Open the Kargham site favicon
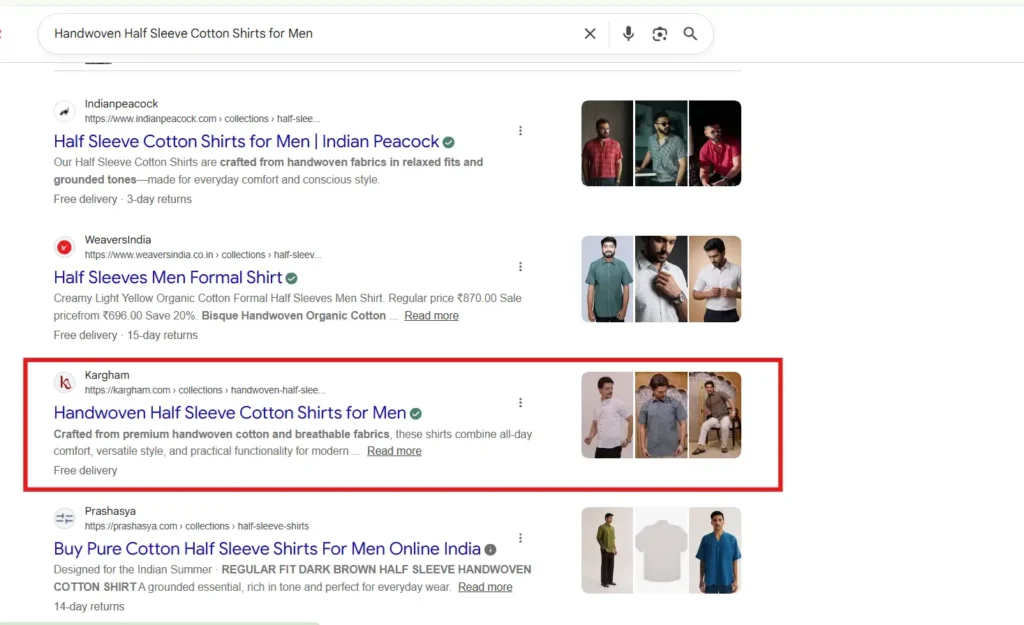This screenshot has width=1024, height=625. click(64, 382)
